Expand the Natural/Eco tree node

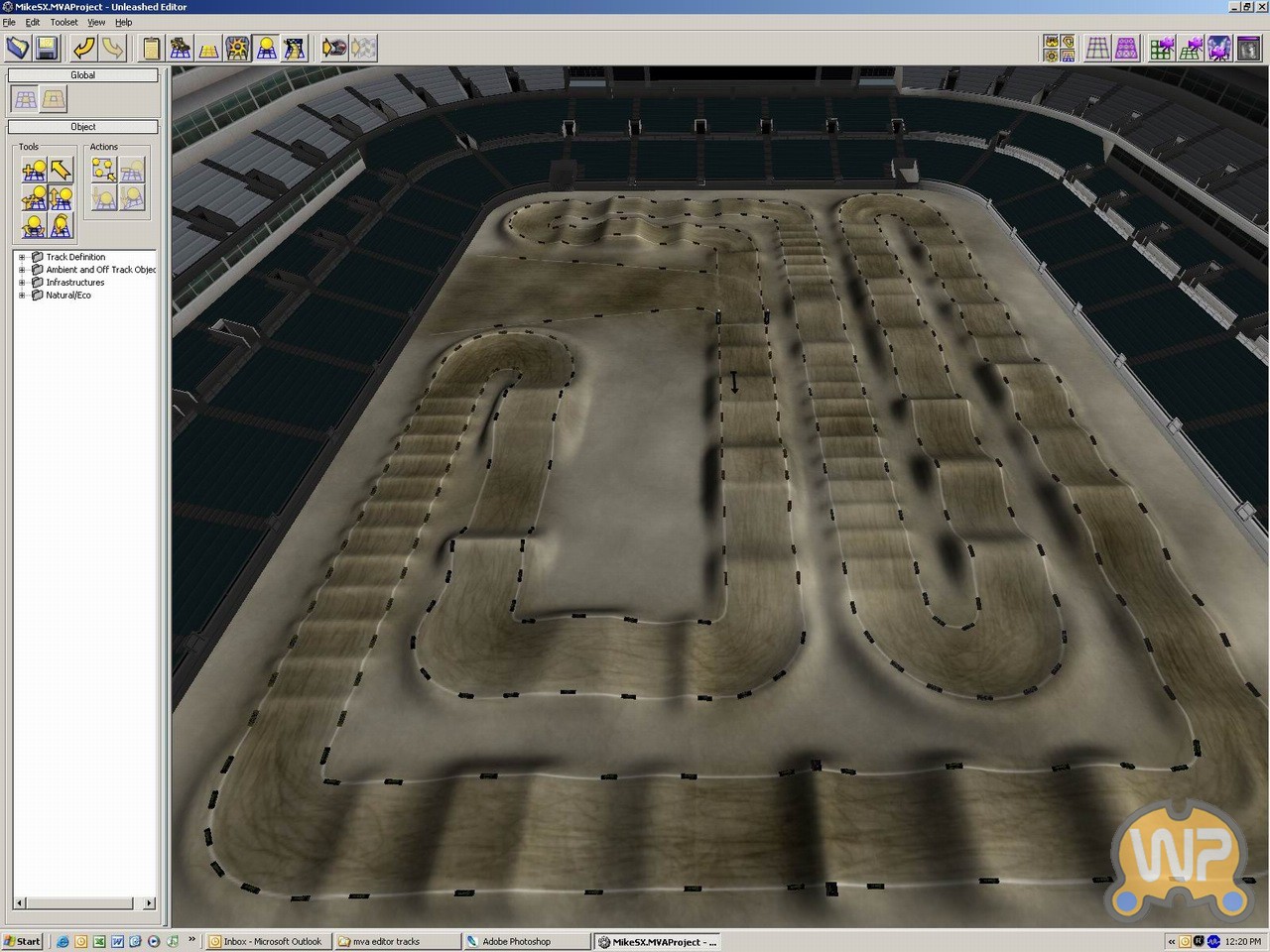22,296
